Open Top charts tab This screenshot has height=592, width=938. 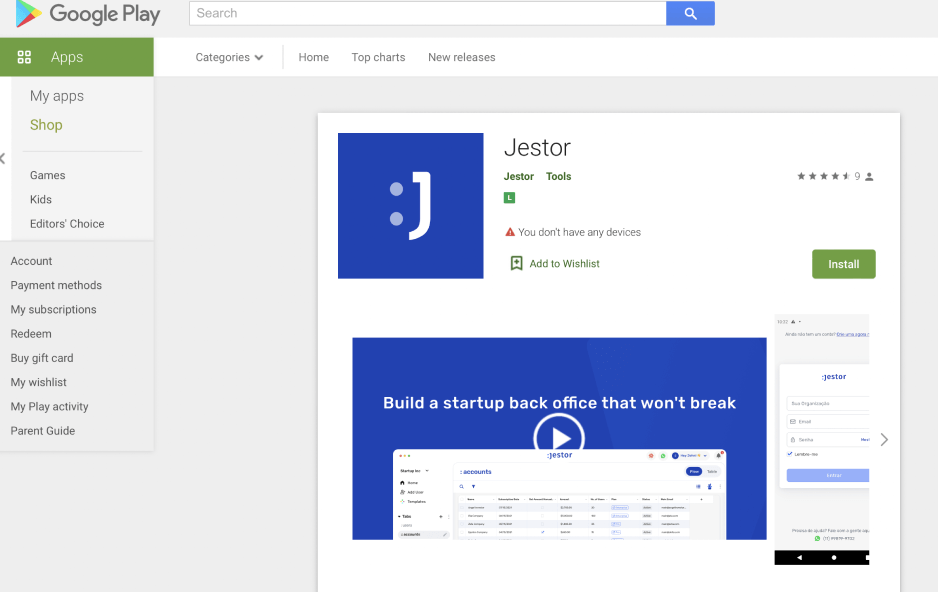point(378,57)
